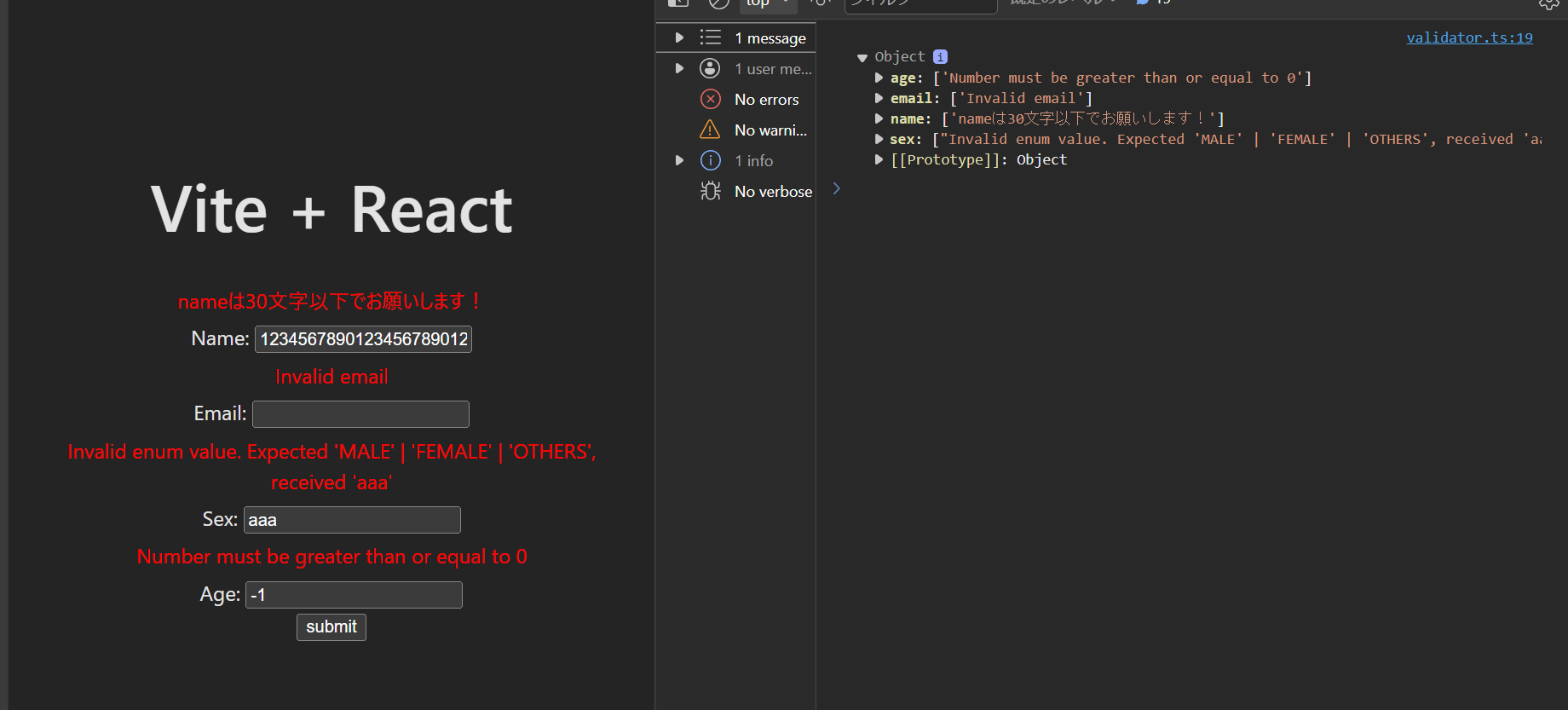Click the console prompt chevron
This screenshot has height=710, width=1568.
coord(836,188)
